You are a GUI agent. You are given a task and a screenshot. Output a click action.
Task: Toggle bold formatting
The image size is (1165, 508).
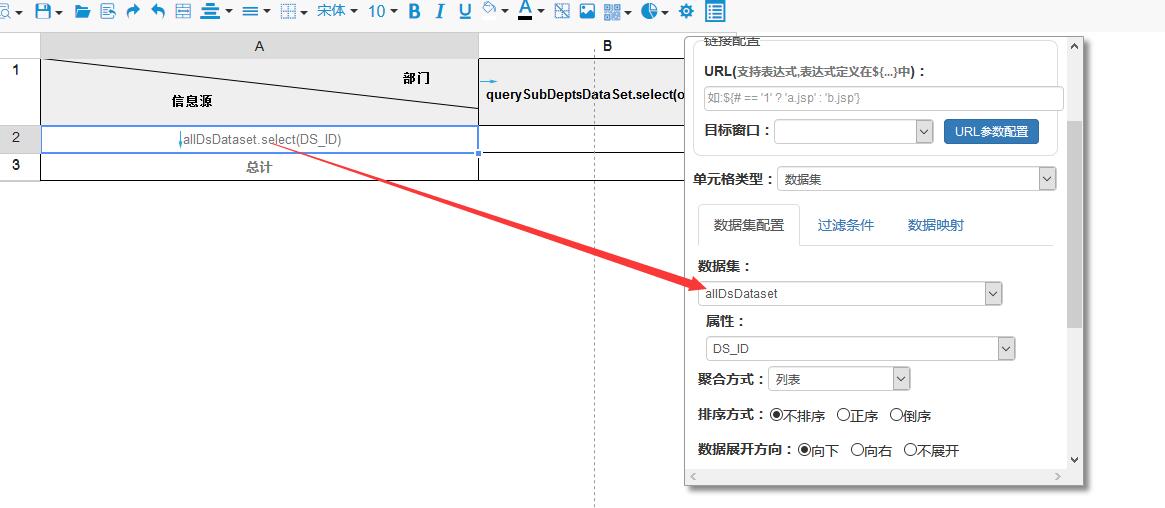pyautogui.click(x=414, y=11)
